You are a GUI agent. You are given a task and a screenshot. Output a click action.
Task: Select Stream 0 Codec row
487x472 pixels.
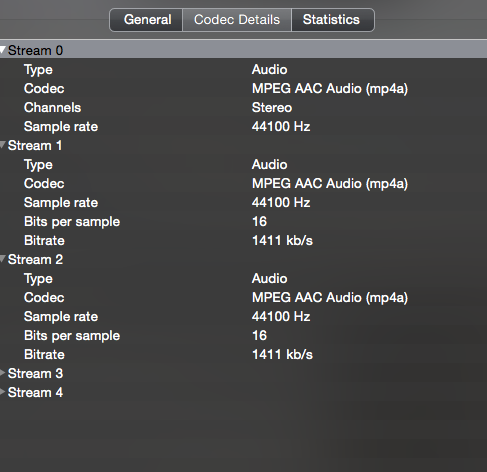click(x=243, y=88)
